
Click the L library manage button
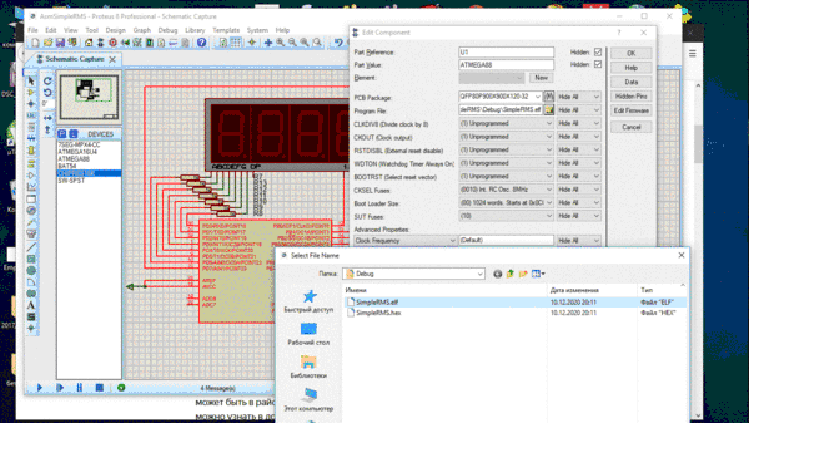[73, 134]
